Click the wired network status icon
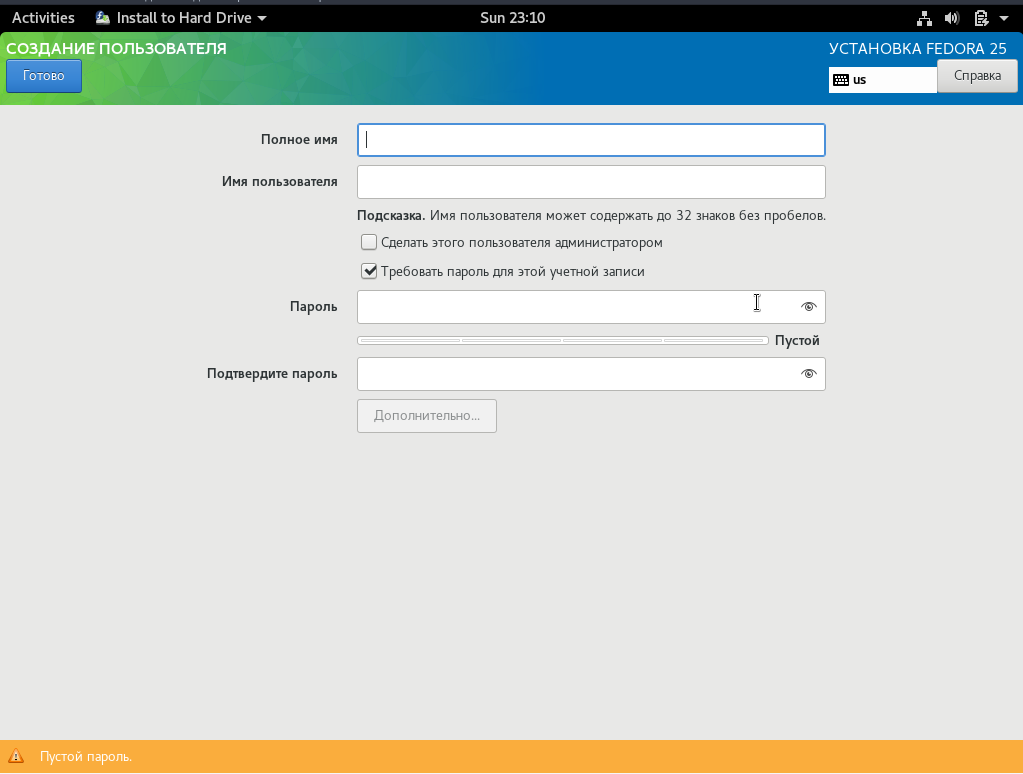The height and width of the screenshot is (774, 1023). pyautogui.click(x=924, y=18)
